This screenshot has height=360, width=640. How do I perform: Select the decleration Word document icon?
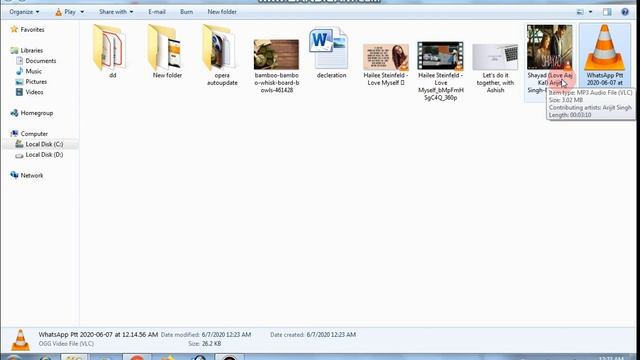tap(329, 48)
